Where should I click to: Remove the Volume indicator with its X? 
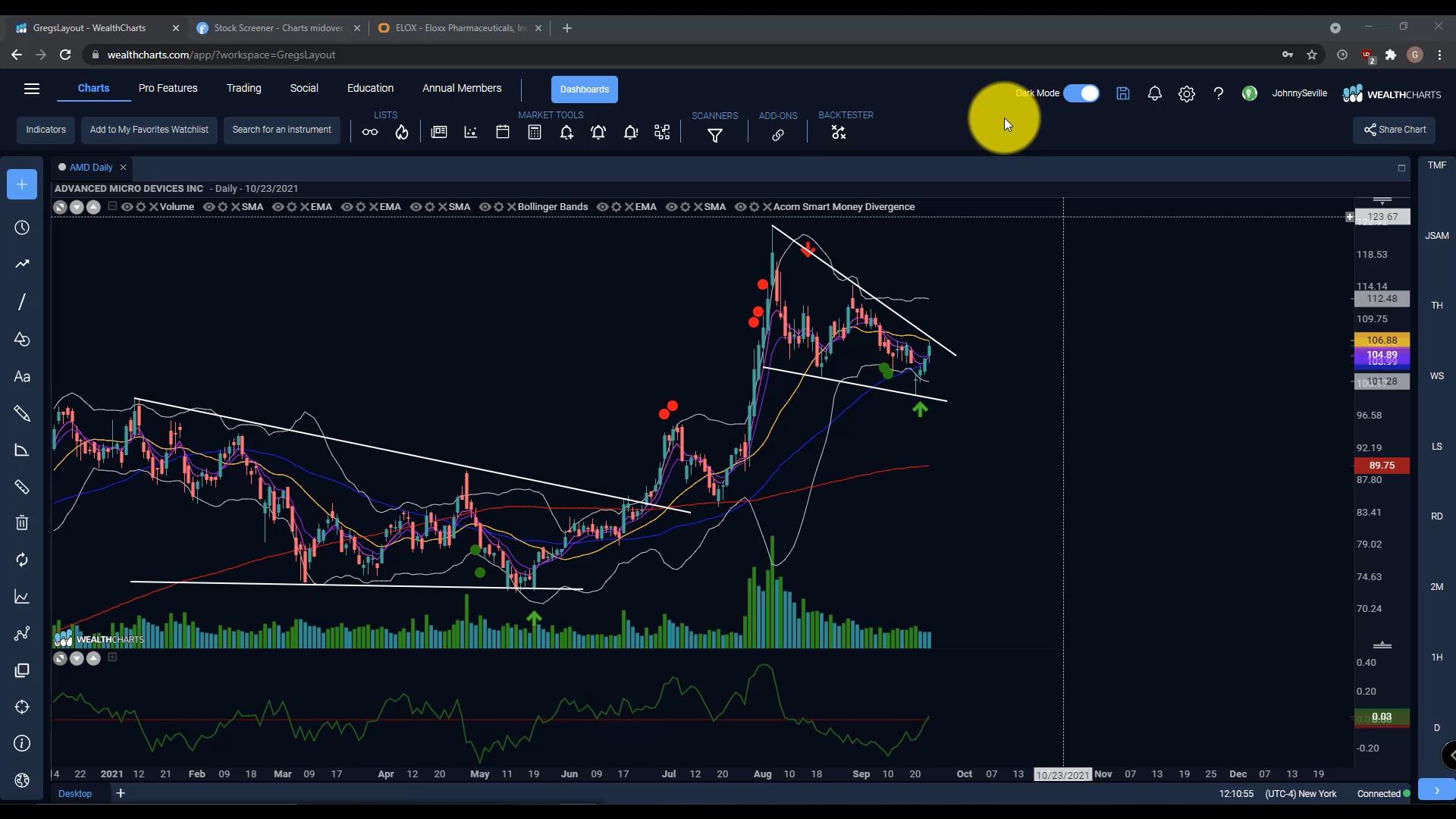[x=154, y=207]
